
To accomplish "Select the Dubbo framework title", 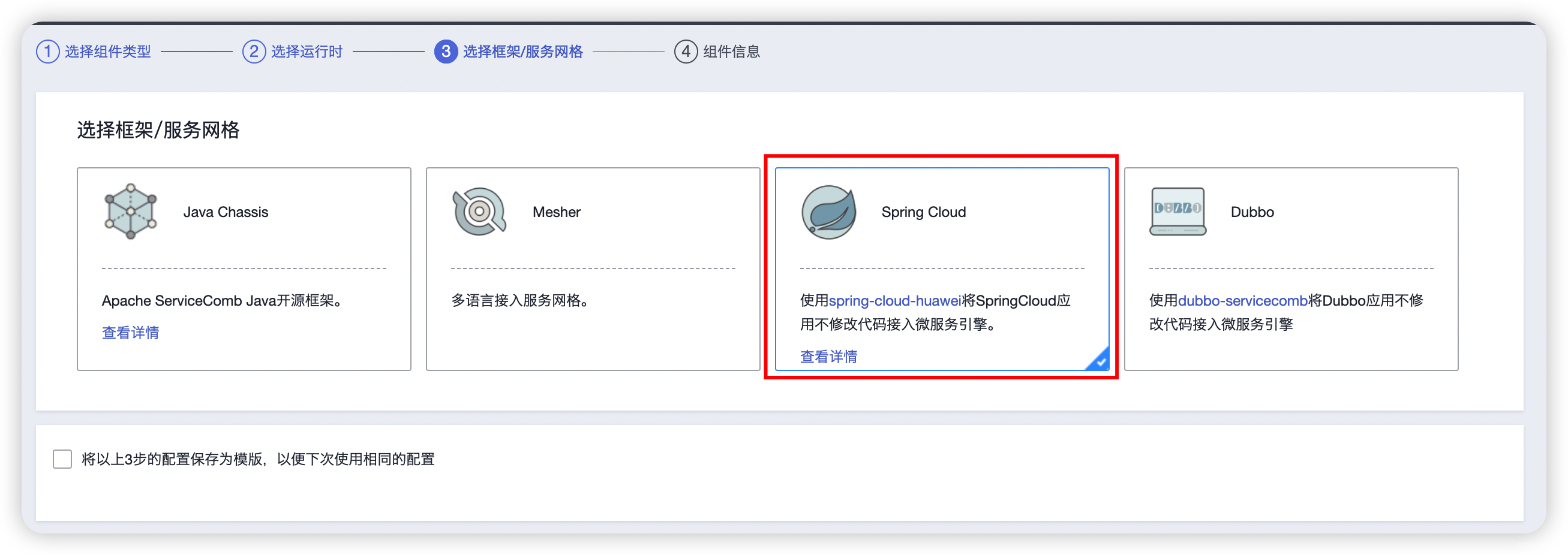I will click(x=1252, y=212).
